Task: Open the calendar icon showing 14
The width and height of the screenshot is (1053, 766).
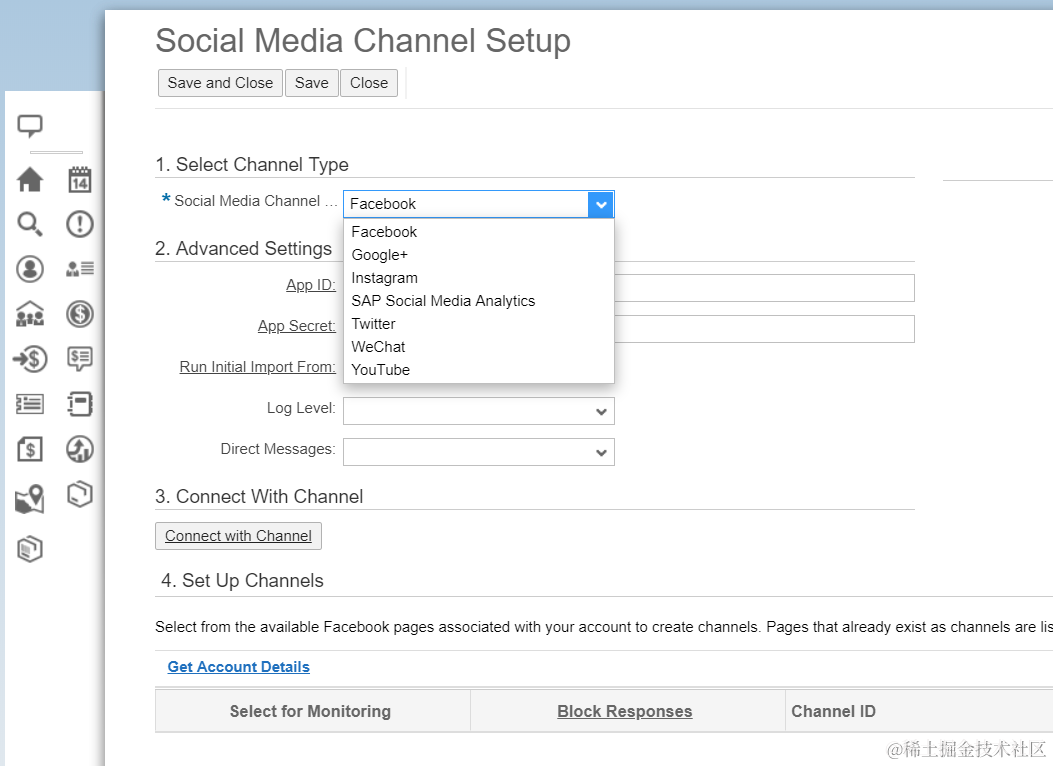Action: (x=80, y=180)
